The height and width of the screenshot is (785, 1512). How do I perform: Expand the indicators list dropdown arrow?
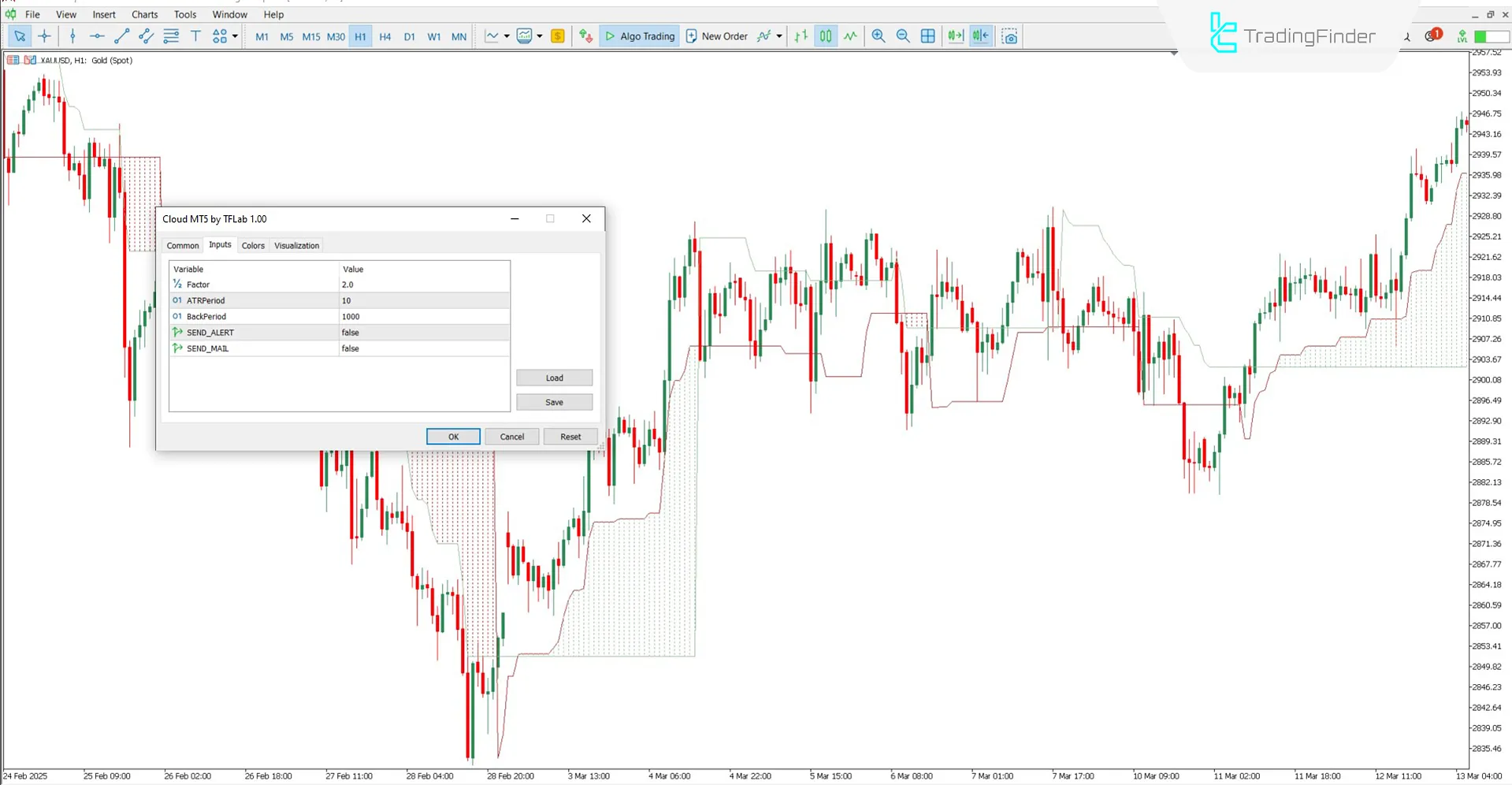(540, 36)
